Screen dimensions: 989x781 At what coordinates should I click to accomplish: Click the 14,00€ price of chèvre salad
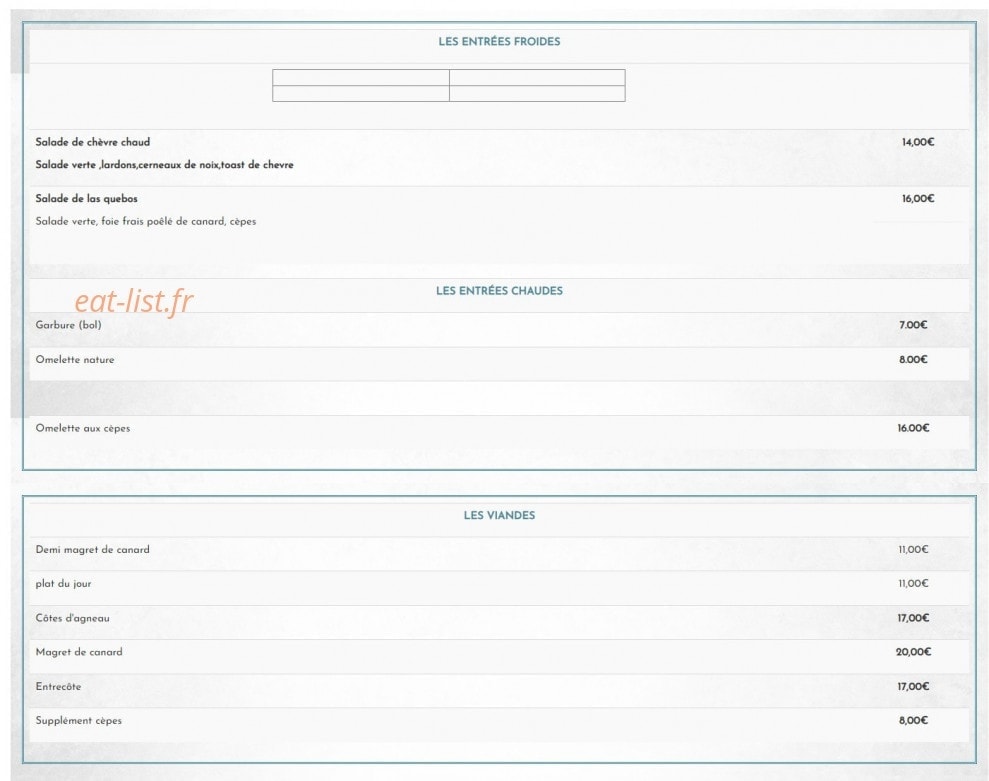pyautogui.click(x=918, y=143)
